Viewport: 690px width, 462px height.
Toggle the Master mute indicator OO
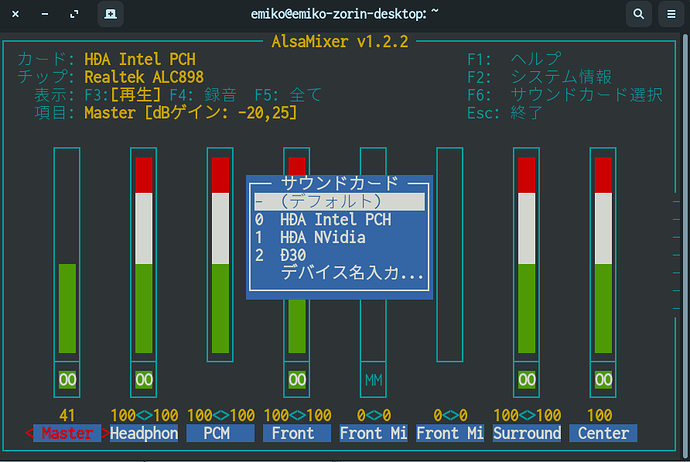click(67, 380)
